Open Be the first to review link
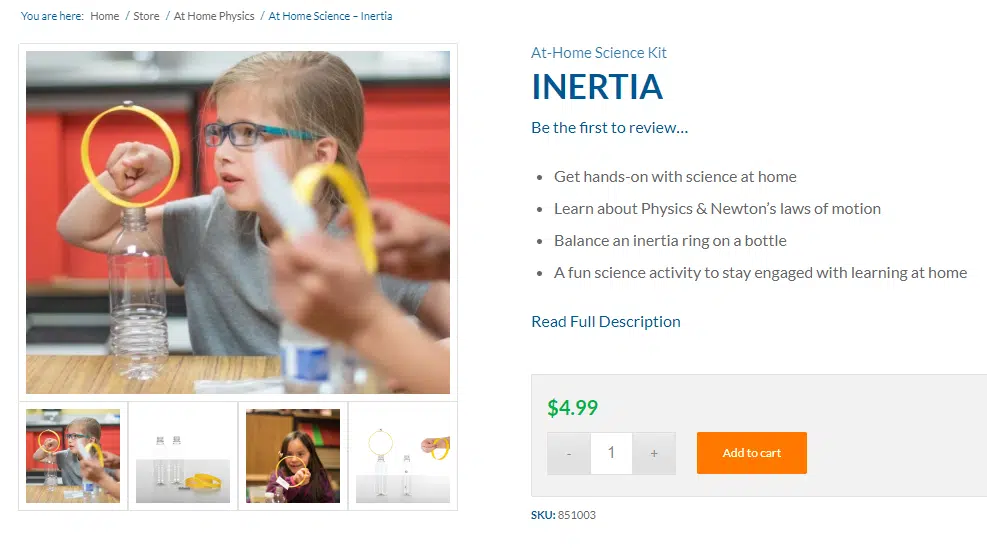 [609, 128]
